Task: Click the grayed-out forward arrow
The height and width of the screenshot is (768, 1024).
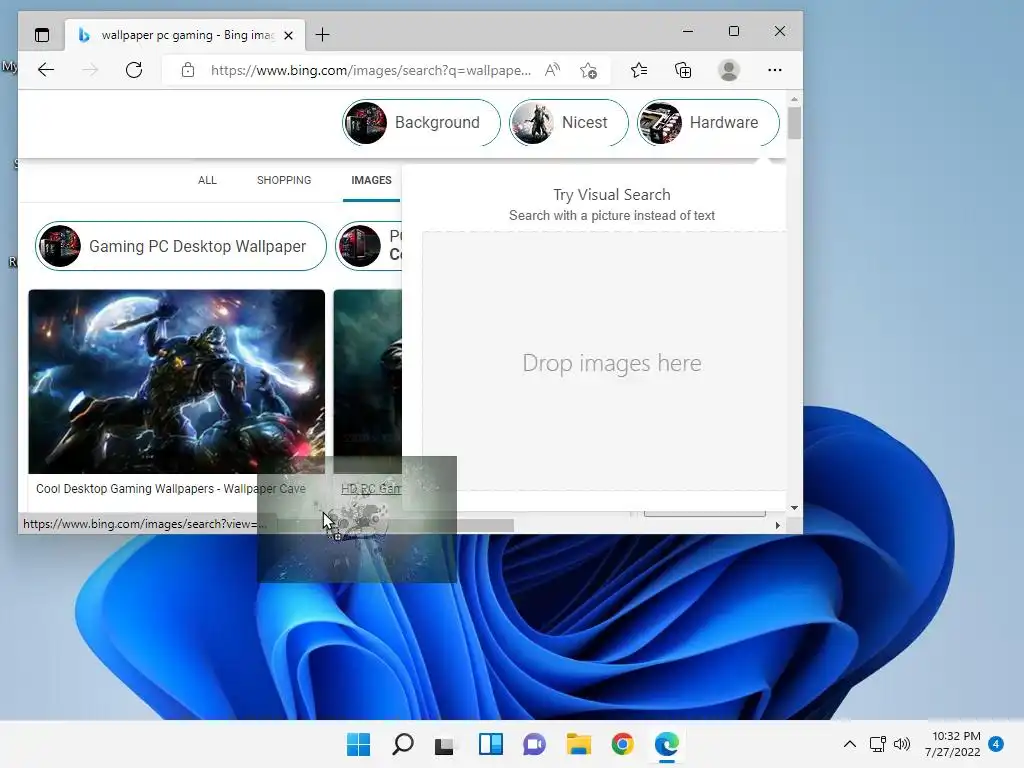Action: [x=90, y=70]
